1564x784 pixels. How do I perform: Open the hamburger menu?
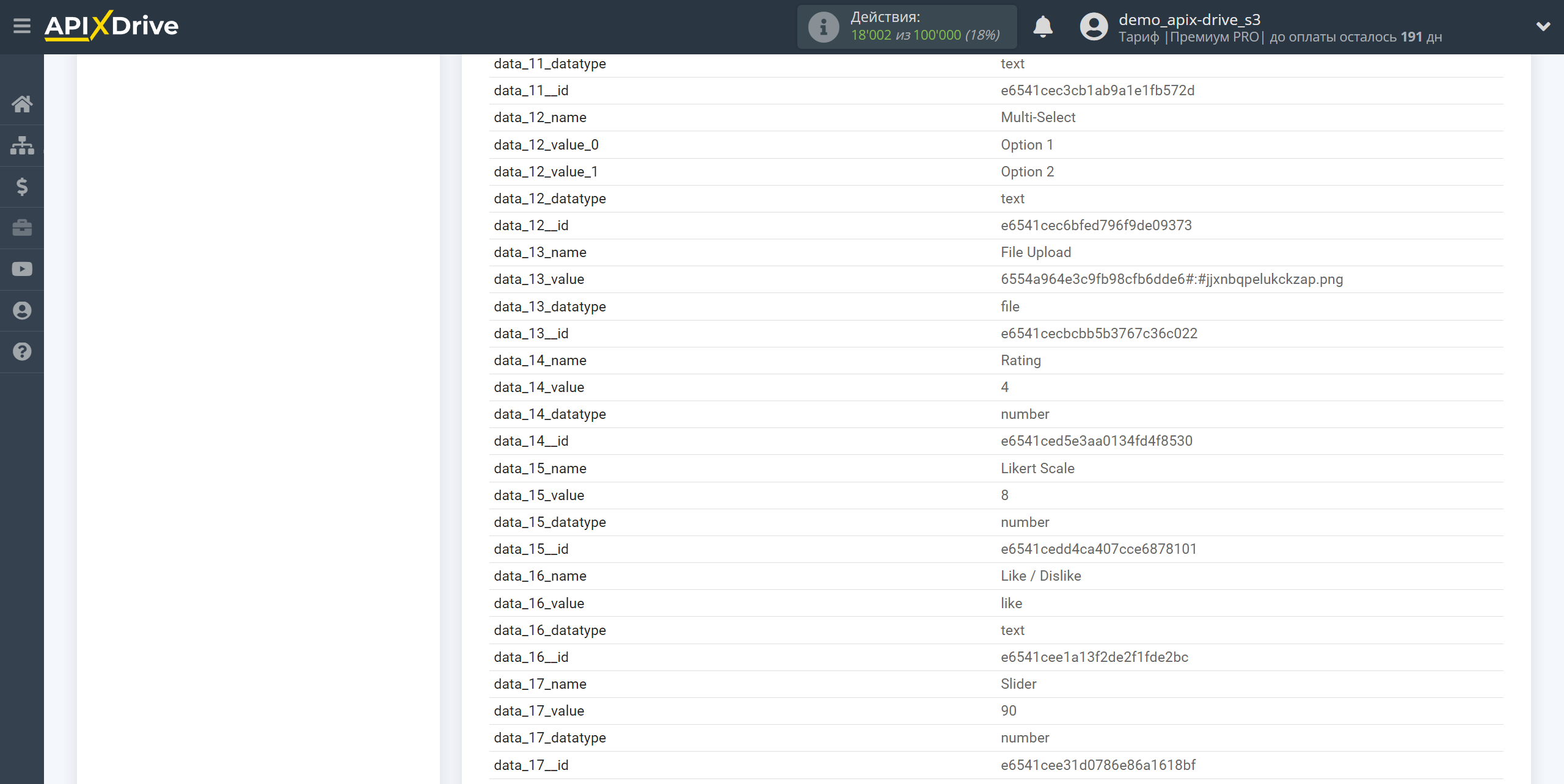coord(22,26)
